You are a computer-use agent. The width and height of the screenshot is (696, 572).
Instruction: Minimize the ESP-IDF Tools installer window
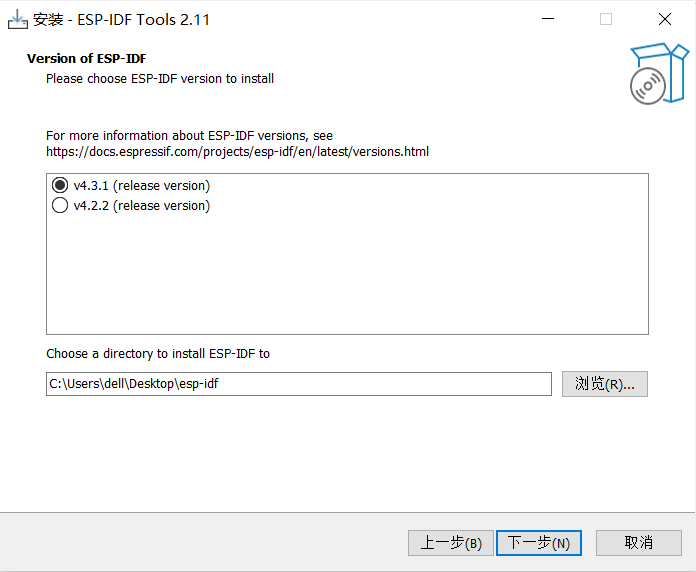tap(548, 19)
